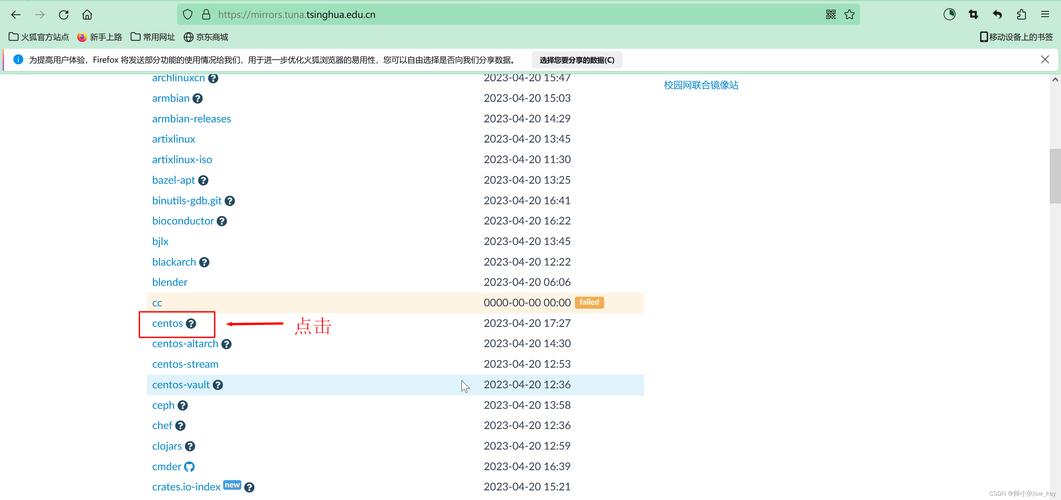Open the Firefox home page

click(87, 15)
